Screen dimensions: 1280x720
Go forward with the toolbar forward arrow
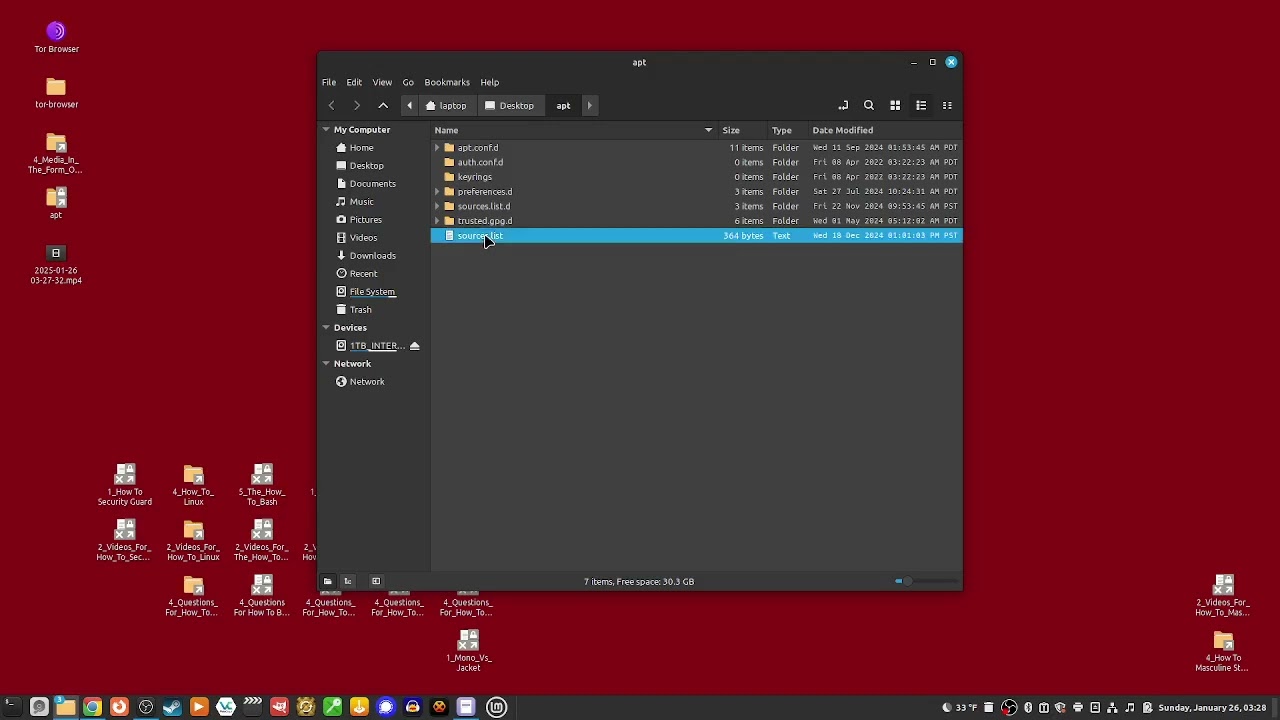[x=357, y=105]
